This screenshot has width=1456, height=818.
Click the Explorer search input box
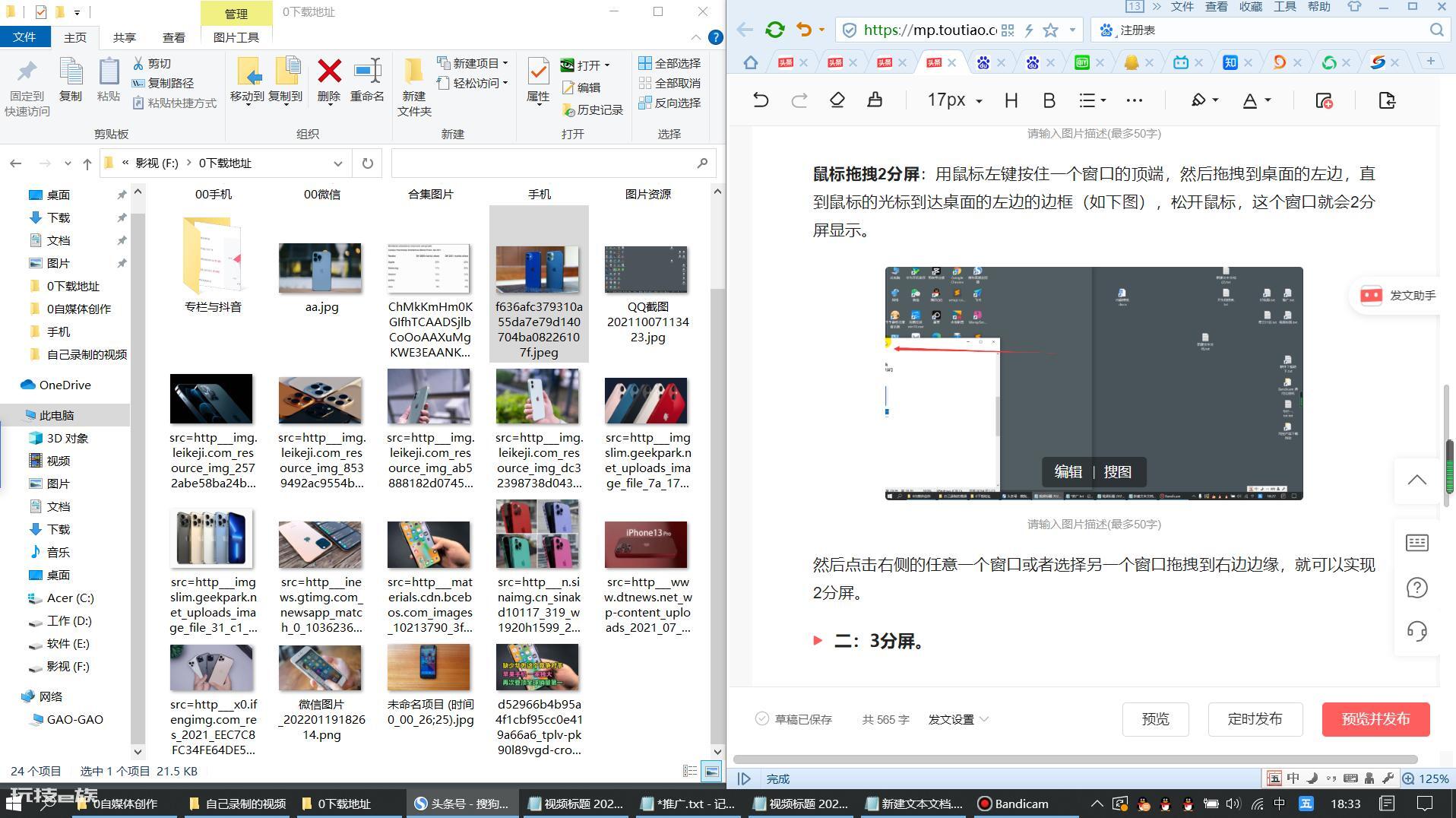click(554, 163)
